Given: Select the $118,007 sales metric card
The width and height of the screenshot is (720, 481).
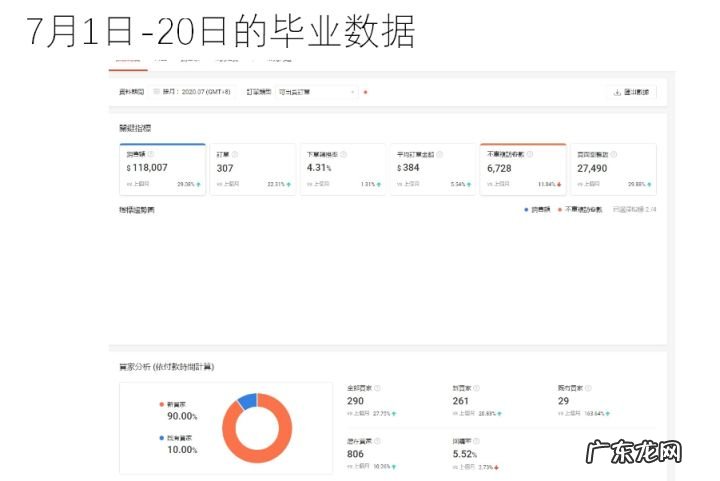Looking at the screenshot, I should pos(162,169).
